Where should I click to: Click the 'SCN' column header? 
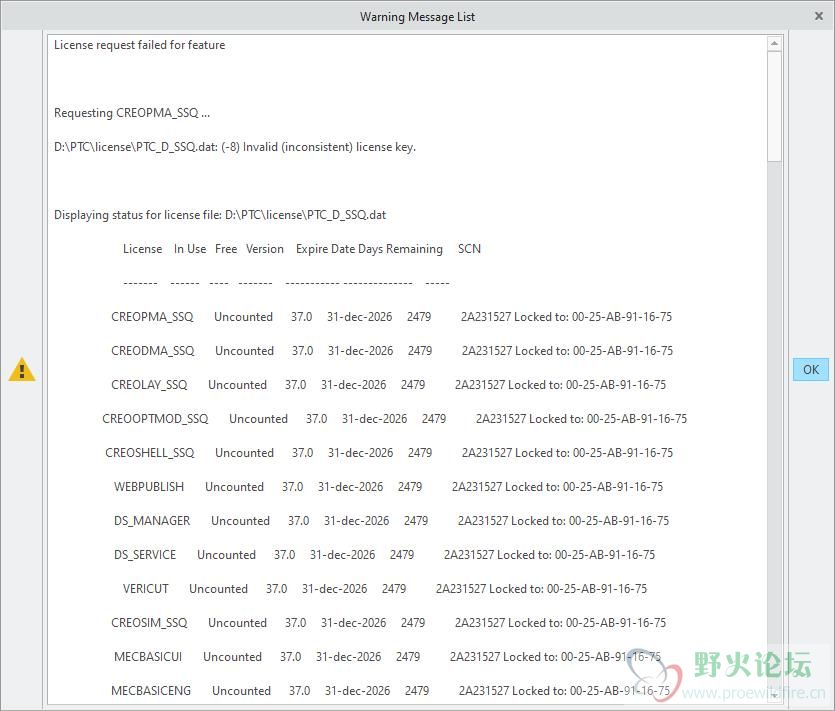[x=469, y=249]
